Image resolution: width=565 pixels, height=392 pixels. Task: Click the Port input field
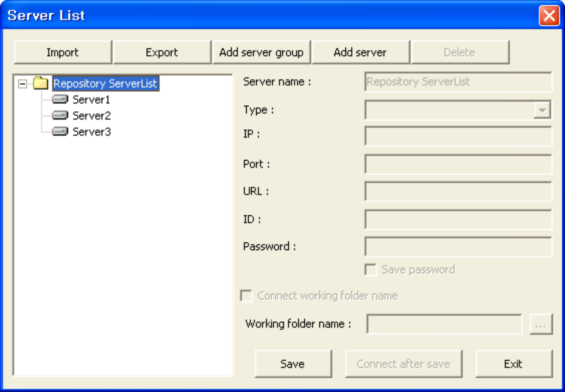click(x=458, y=164)
